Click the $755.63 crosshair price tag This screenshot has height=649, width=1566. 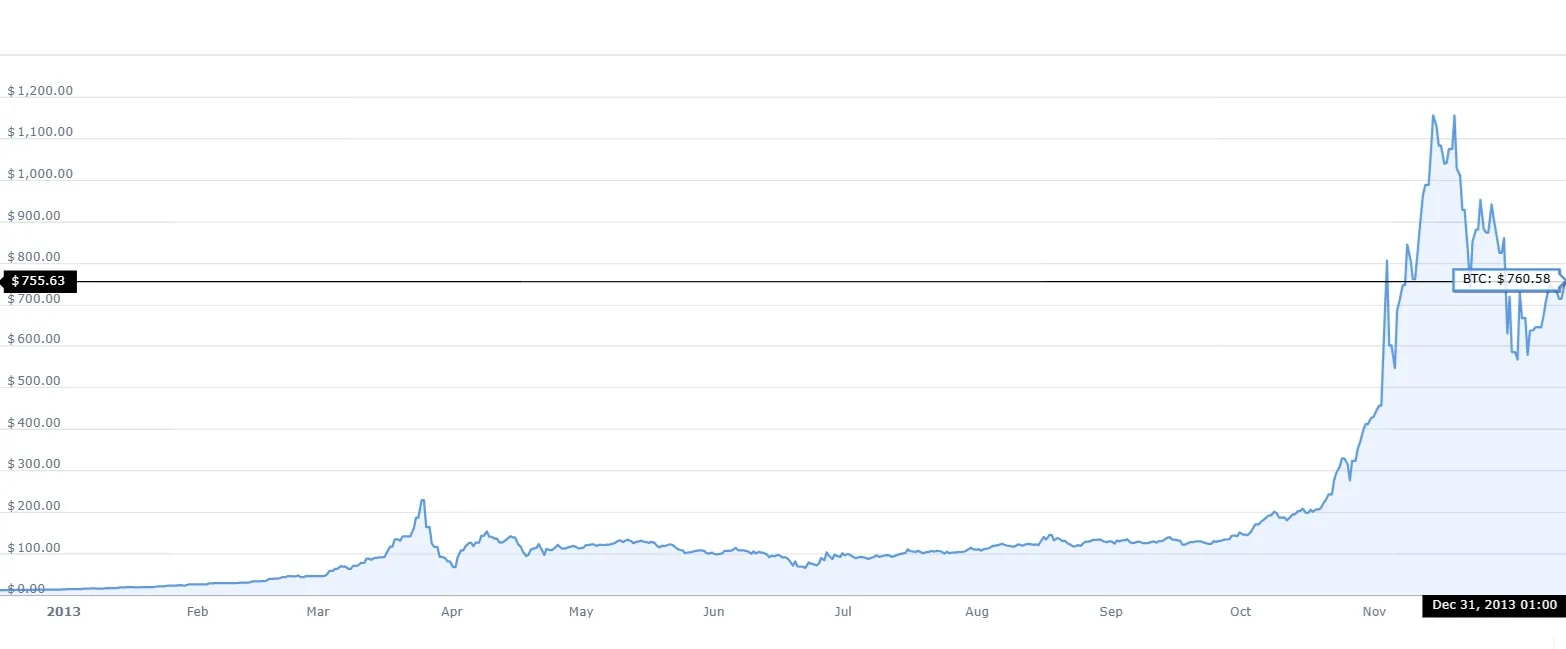(x=38, y=281)
